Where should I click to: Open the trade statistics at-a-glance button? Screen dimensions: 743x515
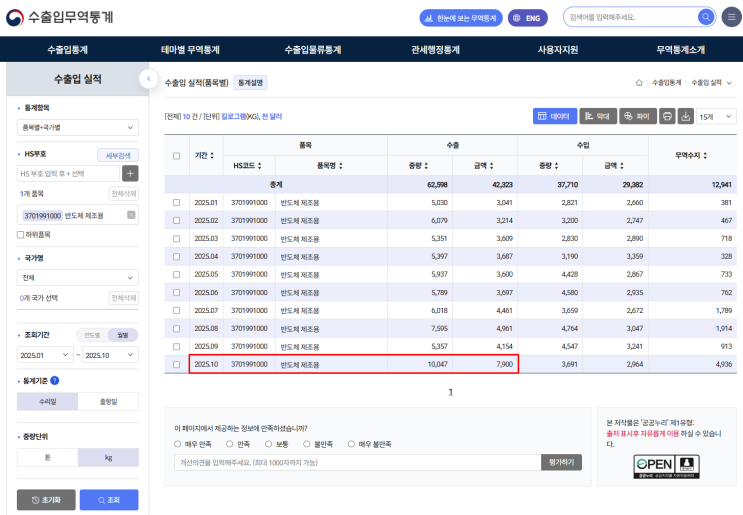tap(461, 18)
